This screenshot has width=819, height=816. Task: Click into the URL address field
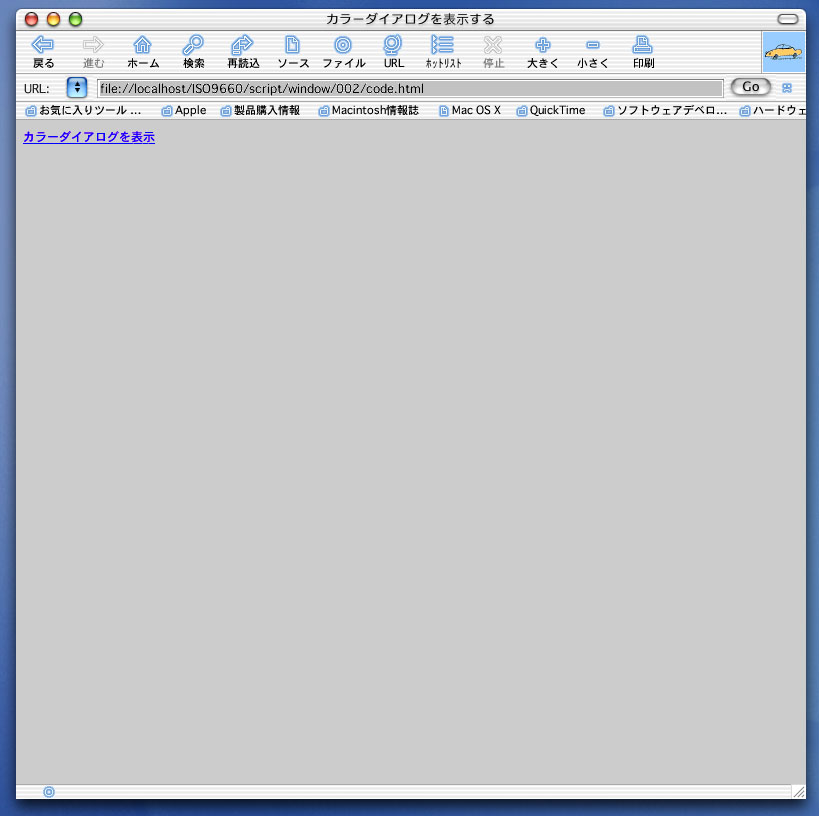click(x=410, y=88)
